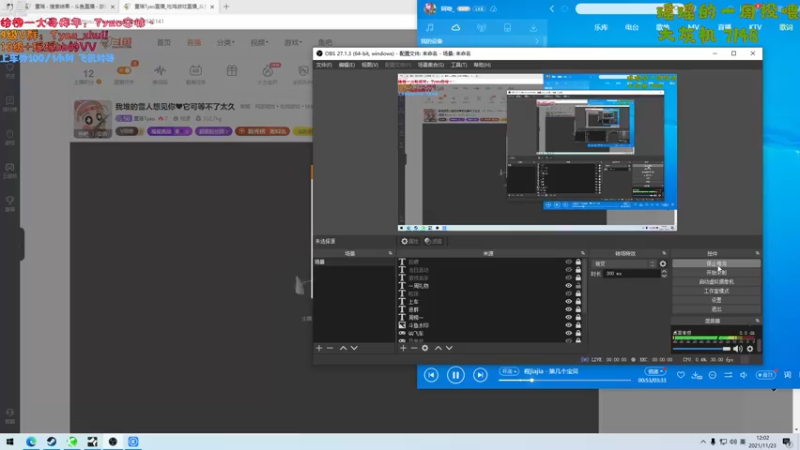Pause the playing song
The height and width of the screenshot is (450, 800).
456,375
